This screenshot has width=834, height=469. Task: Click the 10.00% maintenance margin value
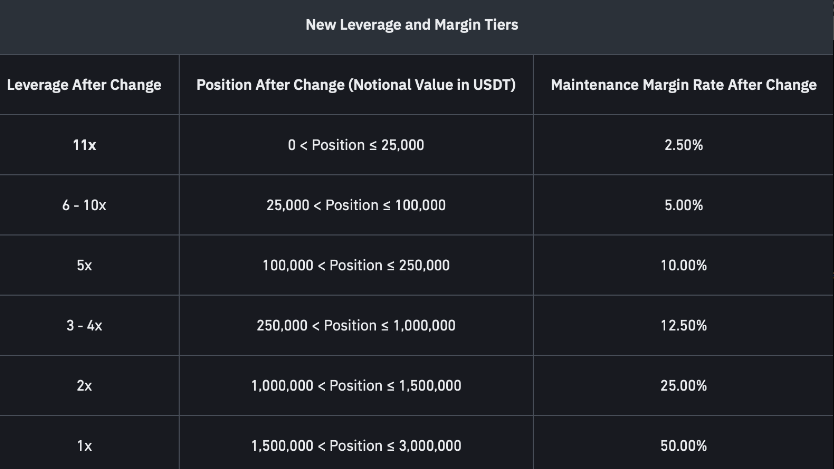point(683,265)
